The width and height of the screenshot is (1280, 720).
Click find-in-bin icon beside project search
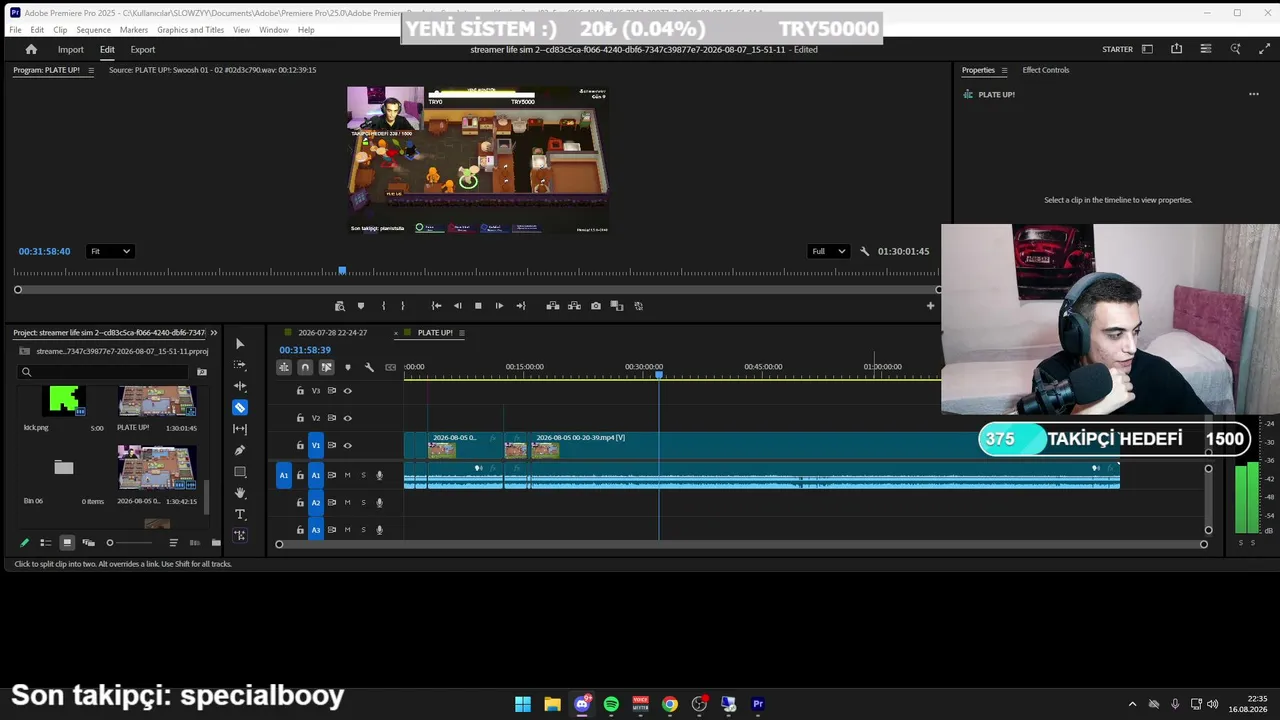click(202, 372)
